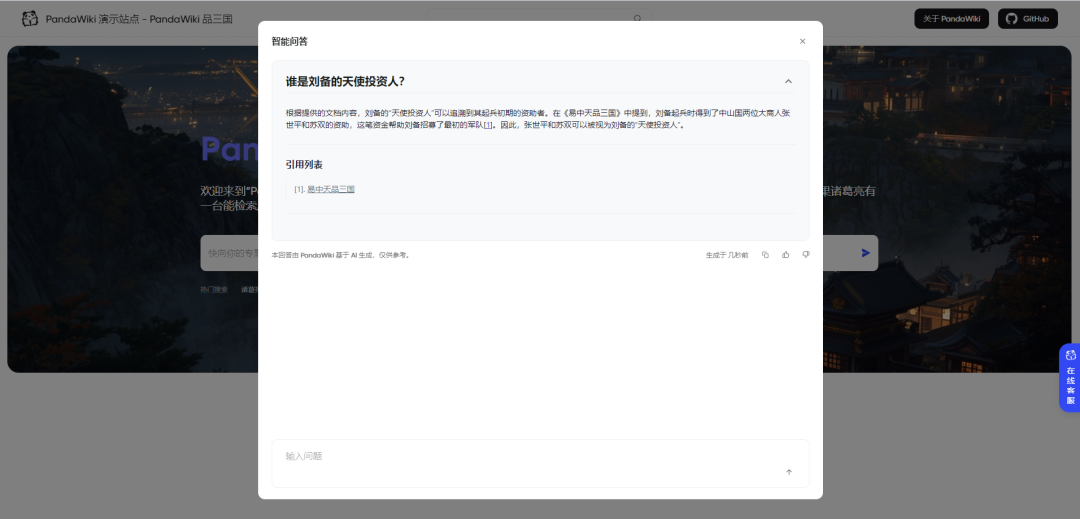The height and width of the screenshot is (519, 1080).
Task: Click the inline [1] citation marker
Action: pyautogui.click(x=488, y=125)
